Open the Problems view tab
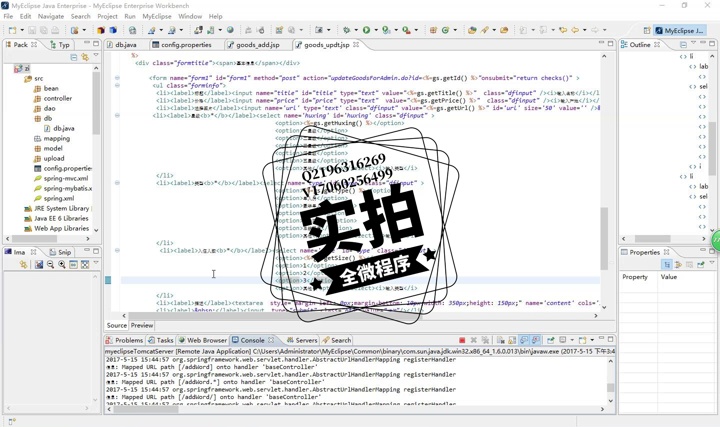The height and width of the screenshot is (427, 720). click(124, 340)
